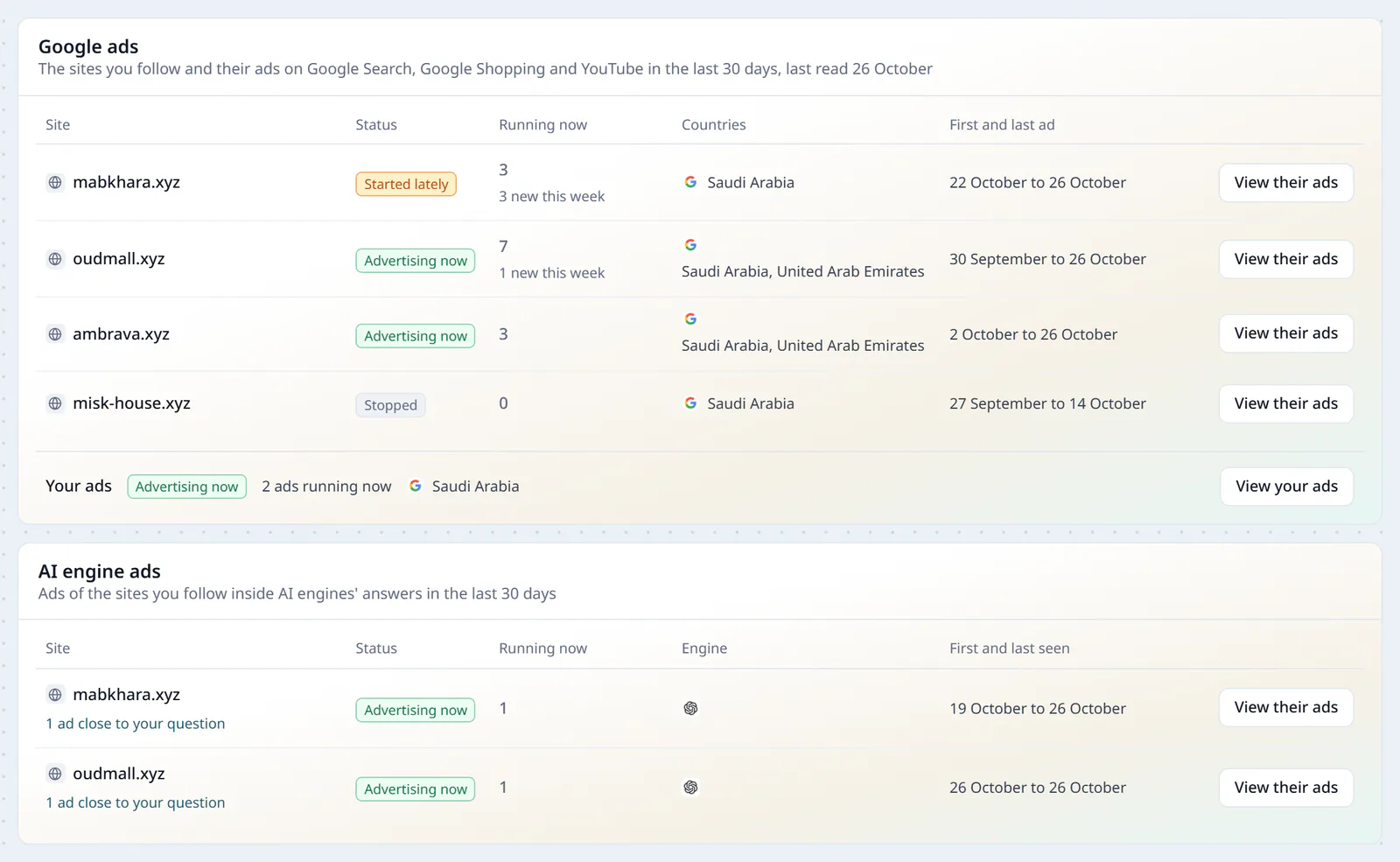
Task: Click the Google logo in the oudmall.xyz Google ads row
Action: coord(690,245)
